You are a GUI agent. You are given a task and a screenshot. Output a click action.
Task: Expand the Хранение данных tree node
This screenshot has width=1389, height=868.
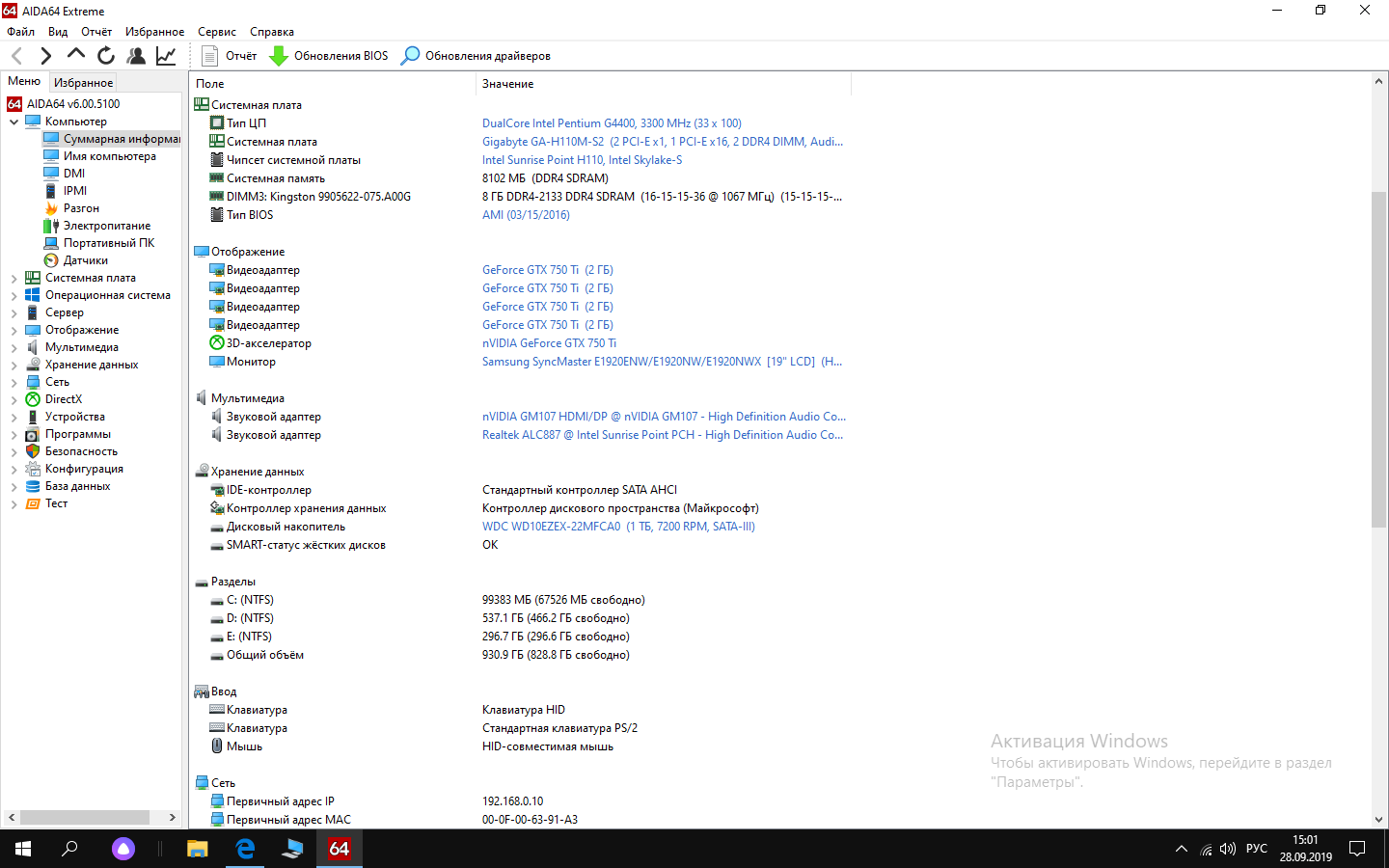[x=14, y=365]
